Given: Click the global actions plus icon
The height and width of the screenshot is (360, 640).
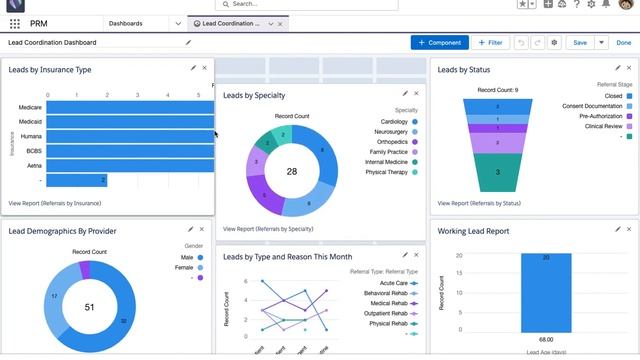Looking at the screenshot, I should coord(548,4).
